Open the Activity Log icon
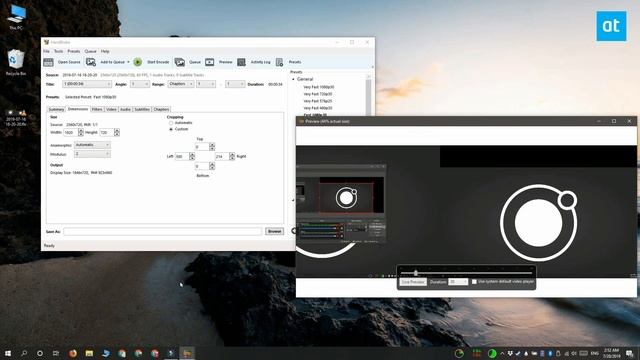Viewport: 640px width, 360px height. pos(241,62)
